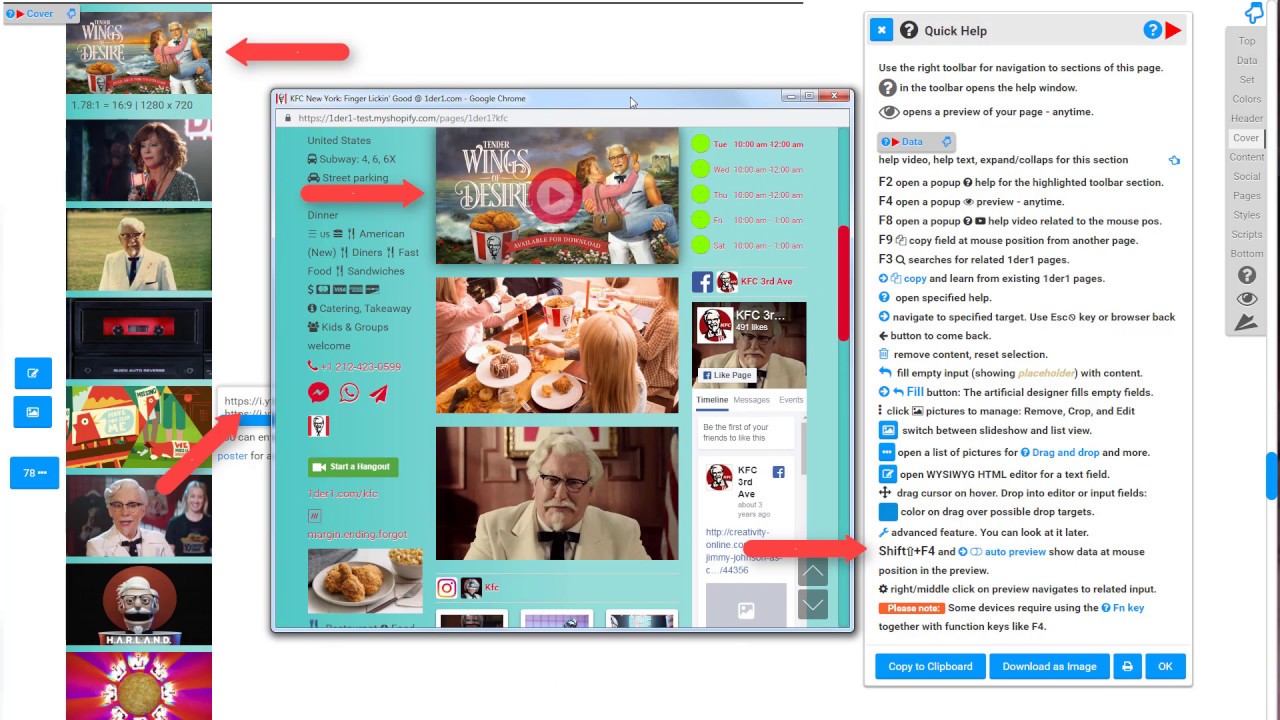1280x720 pixels.
Task: Switch to Events tab in Facebook widget
Action: (x=791, y=400)
